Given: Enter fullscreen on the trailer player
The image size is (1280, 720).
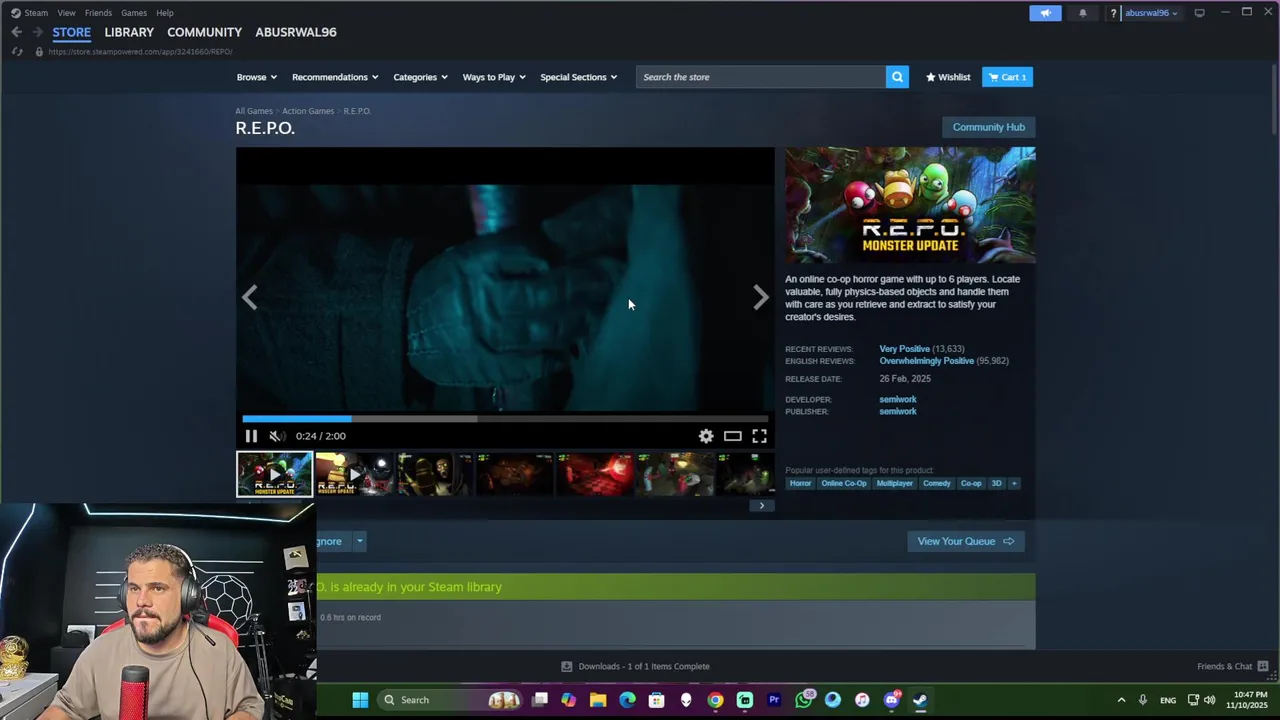Looking at the screenshot, I should 760,436.
